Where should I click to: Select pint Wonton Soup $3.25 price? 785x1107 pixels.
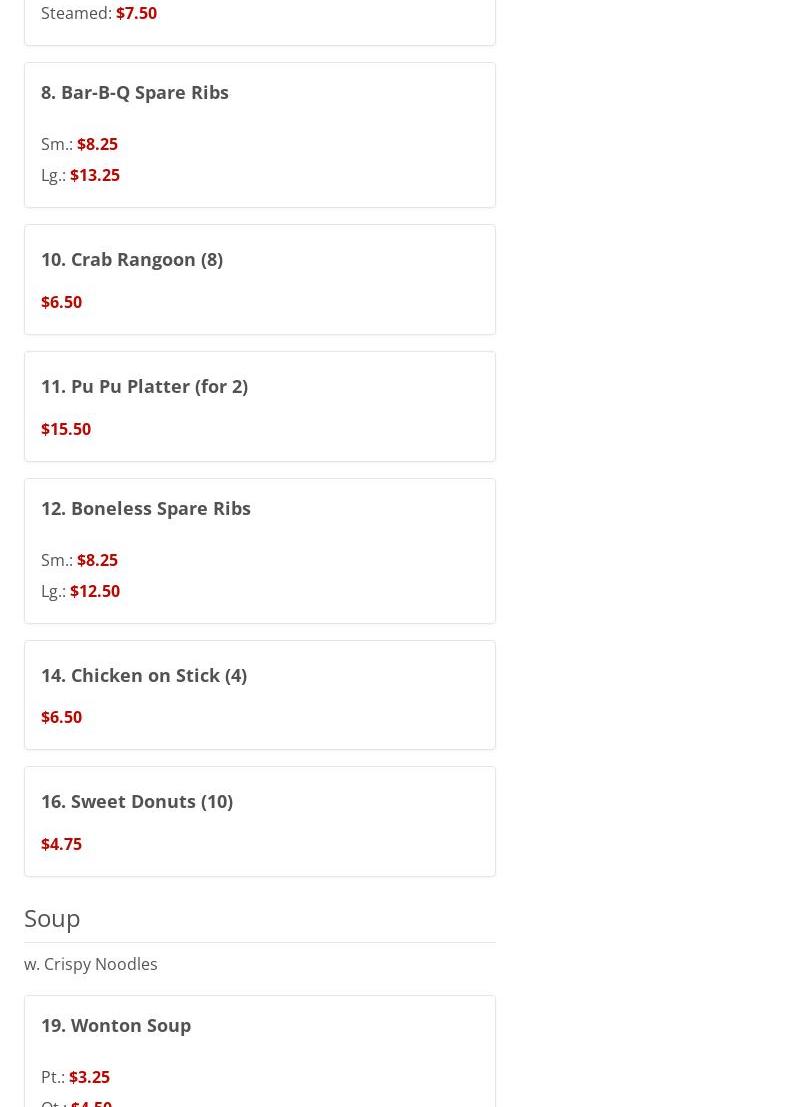click(89, 1077)
